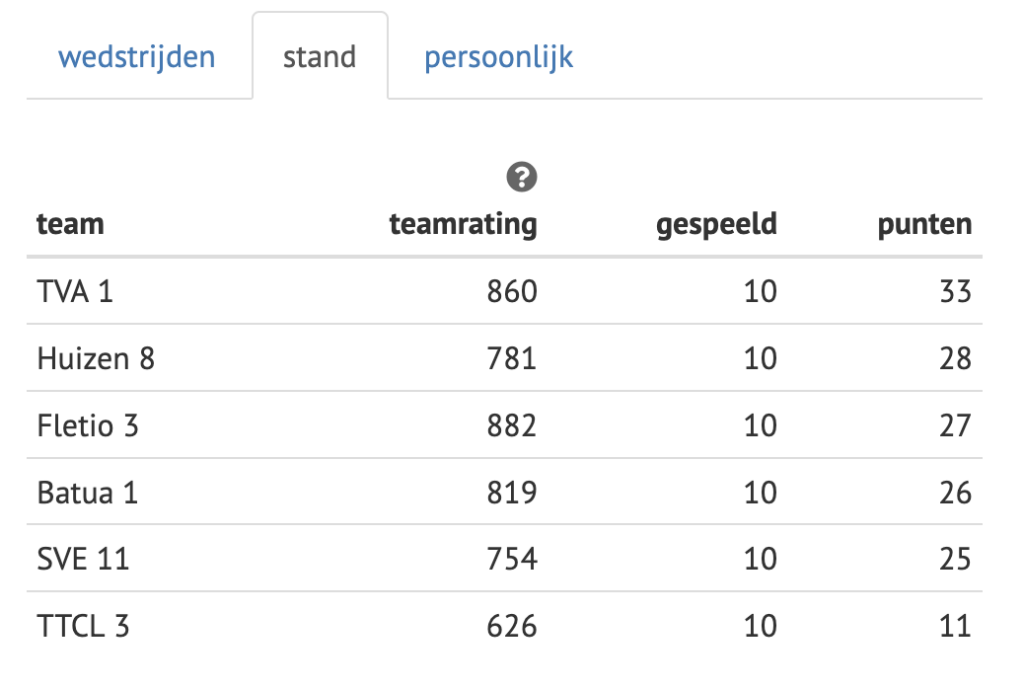Image resolution: width=1024 pixels, height=689 pixels.
Task: Select the TVA 1 team row
Action: tap(75, 291)
